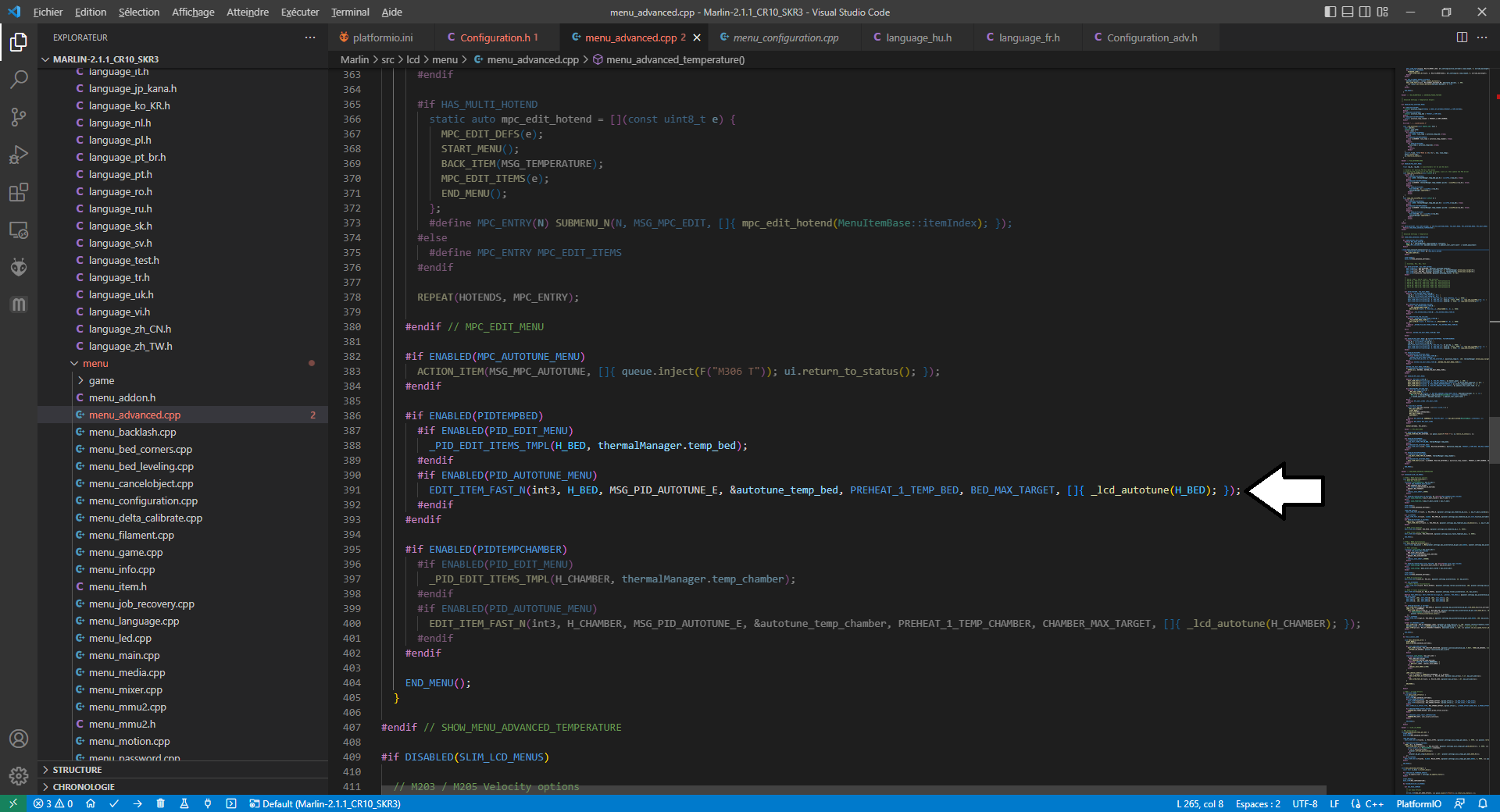Open the Remote Explorer view

[19, 230]
